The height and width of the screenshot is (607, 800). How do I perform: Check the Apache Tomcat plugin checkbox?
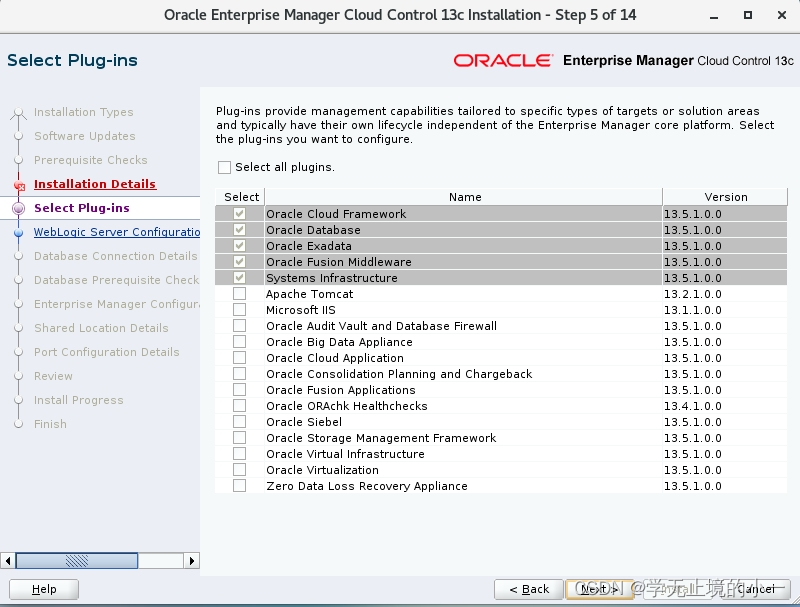click(x=238, y=294)
